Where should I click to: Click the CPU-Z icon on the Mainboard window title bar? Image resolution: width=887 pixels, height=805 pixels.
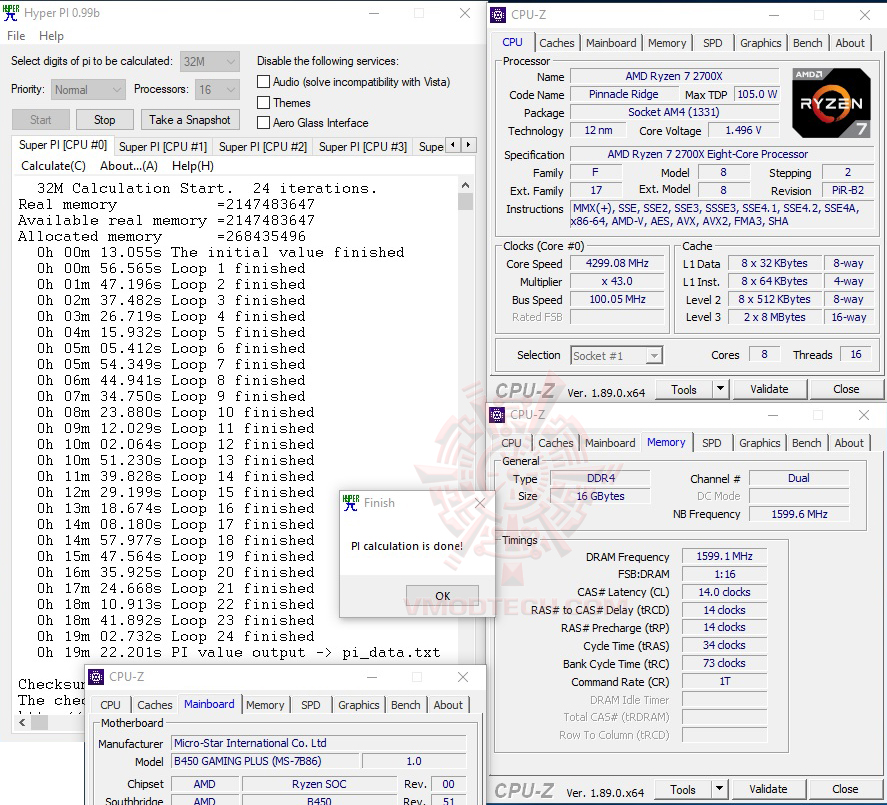click(95, 677)
